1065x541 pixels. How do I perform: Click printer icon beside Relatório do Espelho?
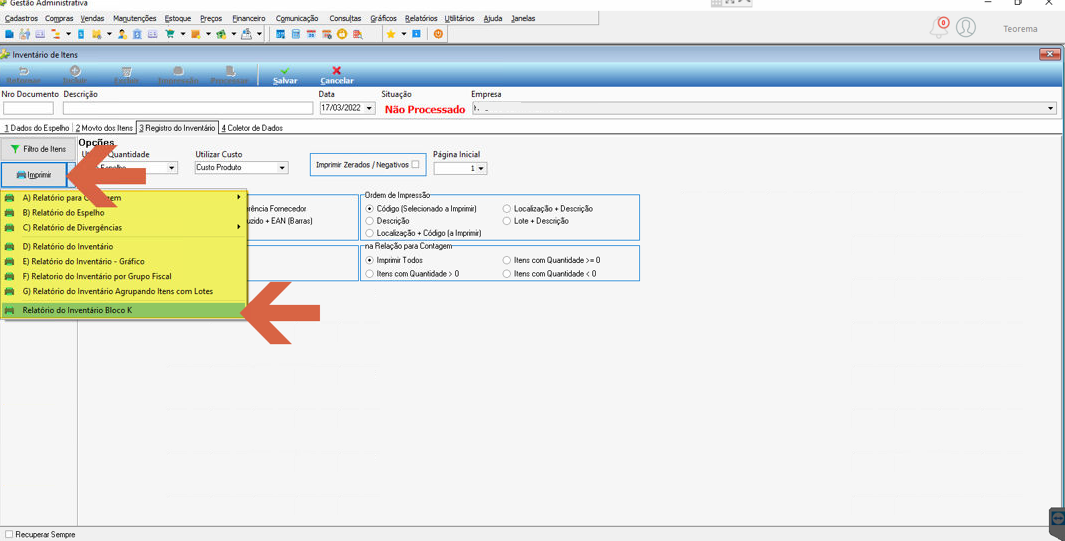tap(10, 212)
